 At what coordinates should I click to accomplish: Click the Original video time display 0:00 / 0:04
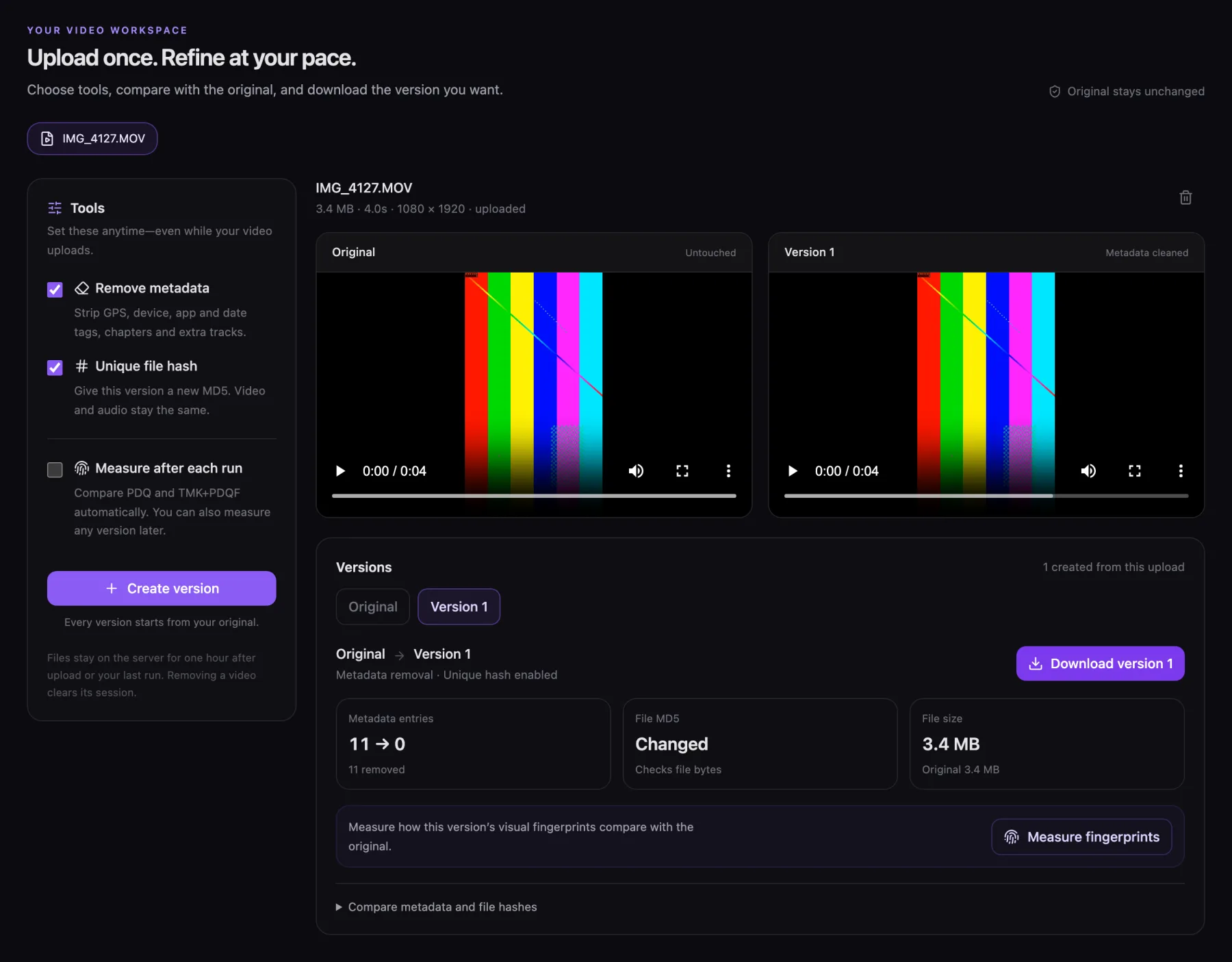pos(394,471)
